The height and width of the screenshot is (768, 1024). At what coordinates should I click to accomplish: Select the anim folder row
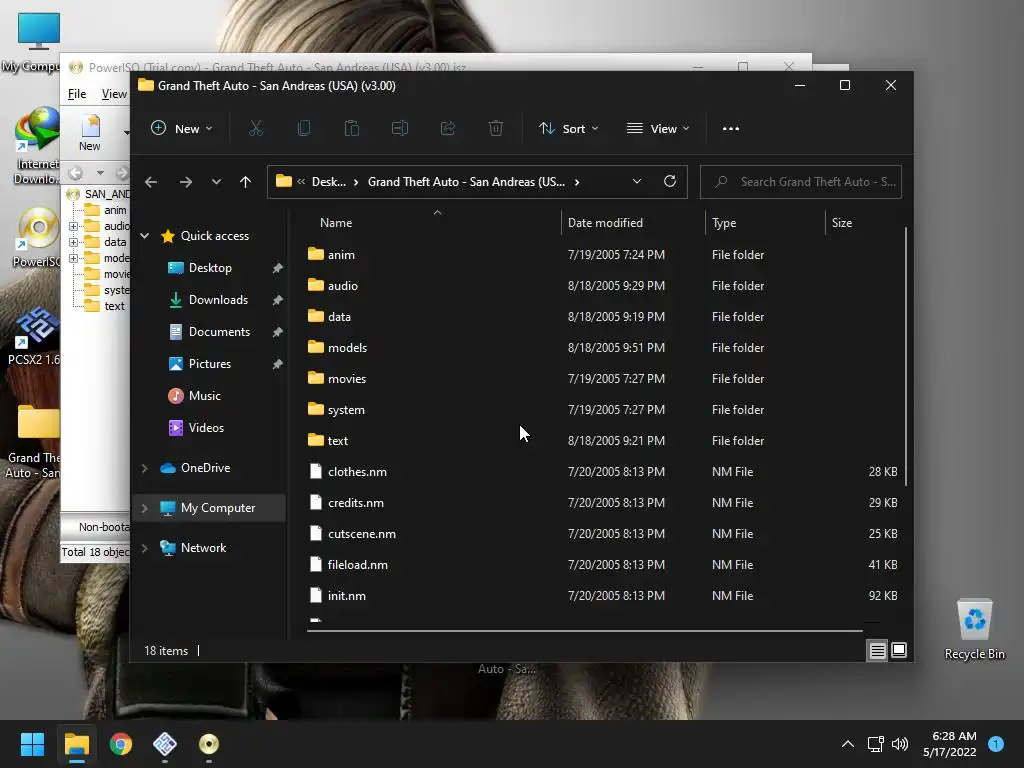click(x=604, y=255)
